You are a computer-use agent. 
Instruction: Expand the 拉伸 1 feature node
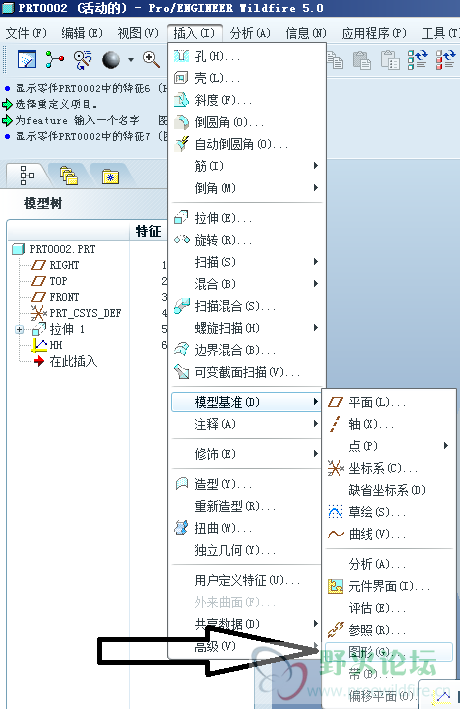pyautogui.click(x=19, y=330)
